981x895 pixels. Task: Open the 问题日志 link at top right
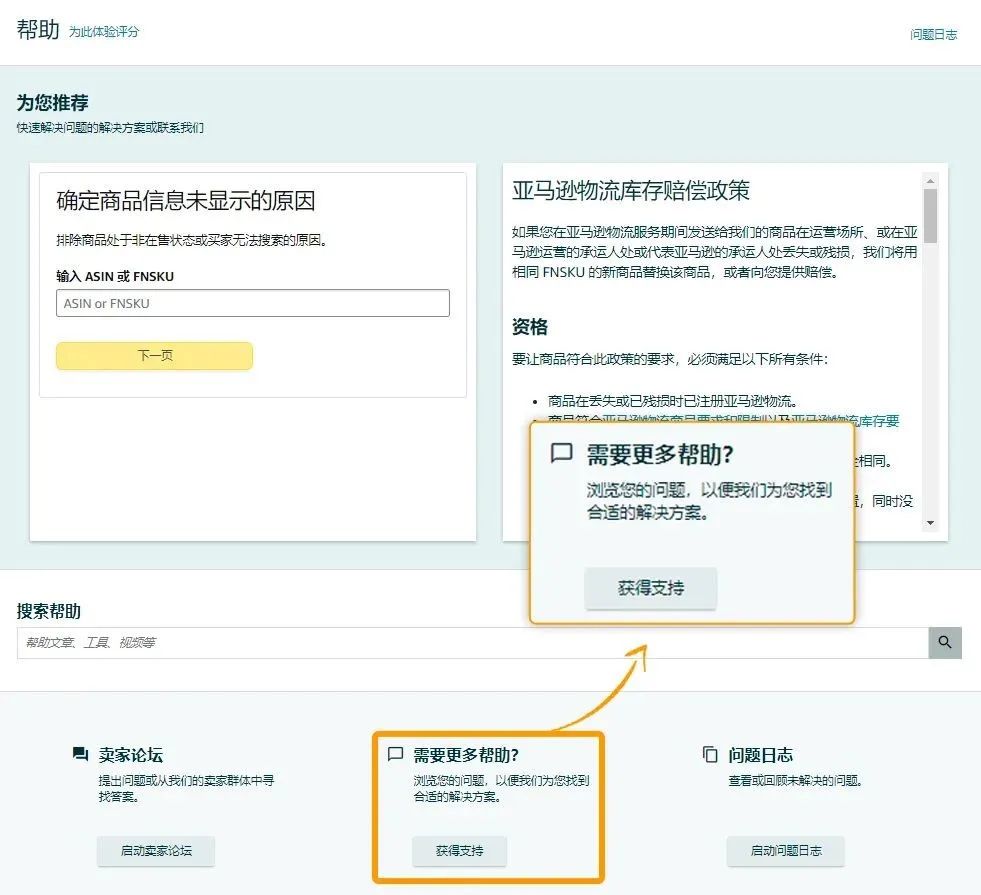(934, 33)
